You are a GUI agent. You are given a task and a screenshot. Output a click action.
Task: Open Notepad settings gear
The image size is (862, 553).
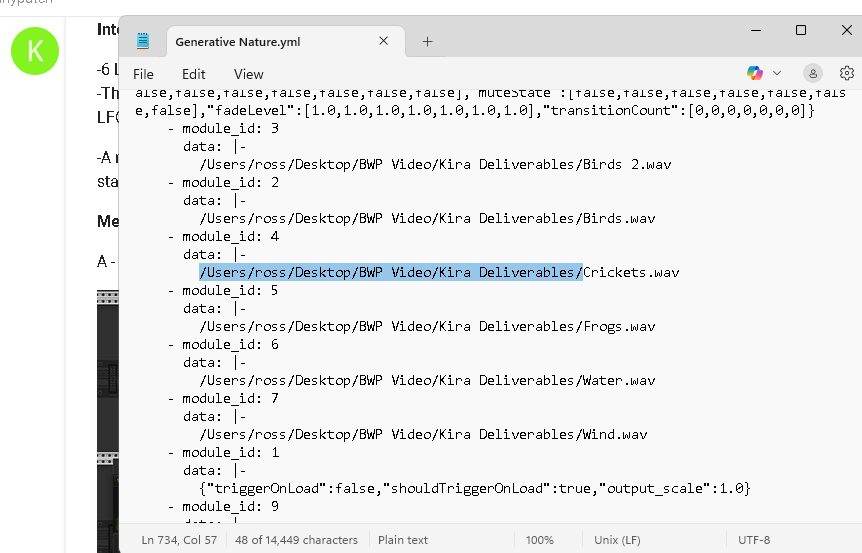tap(846, 73)
